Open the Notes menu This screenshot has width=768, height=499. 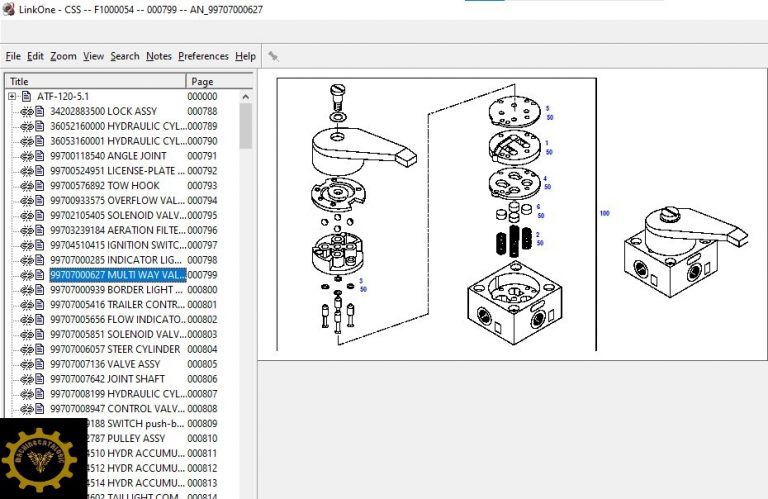click(159, 56)
